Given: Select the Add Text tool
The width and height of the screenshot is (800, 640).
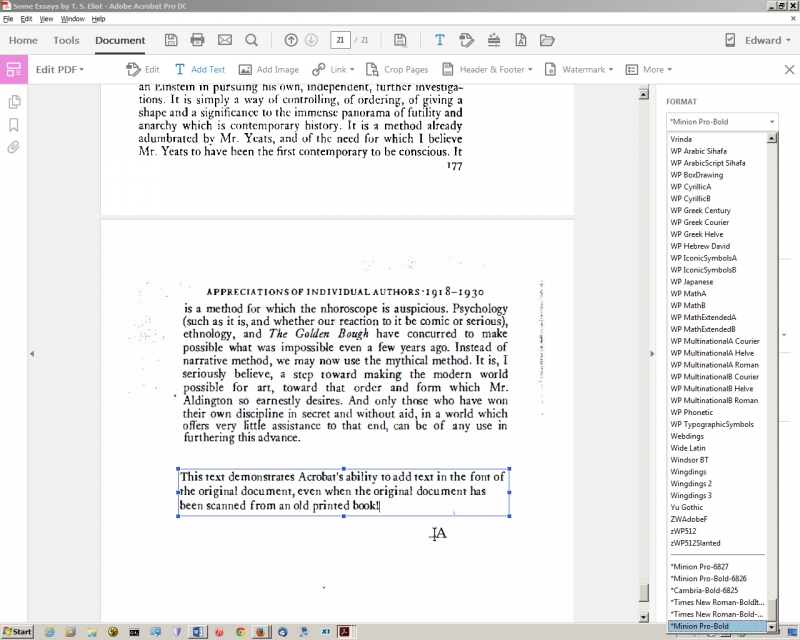Looking at the screenshot, I should coord(200,70).
